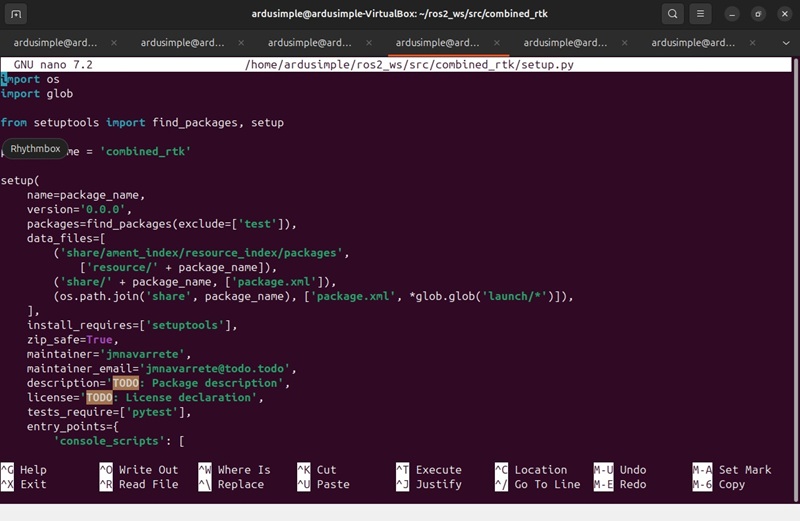
Task: Close the active fourth terminal tab
Action: tap(497, 43)
